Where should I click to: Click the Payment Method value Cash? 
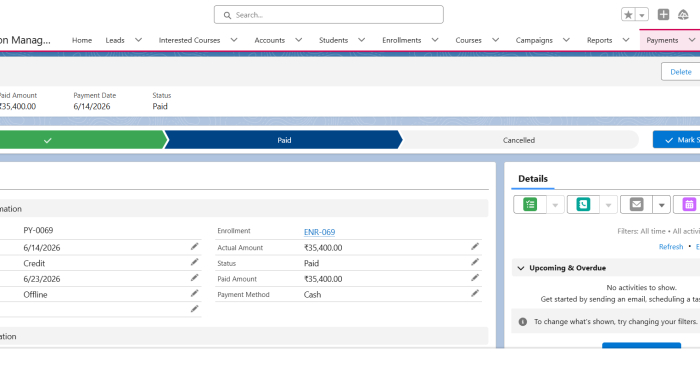coord(312,295)
